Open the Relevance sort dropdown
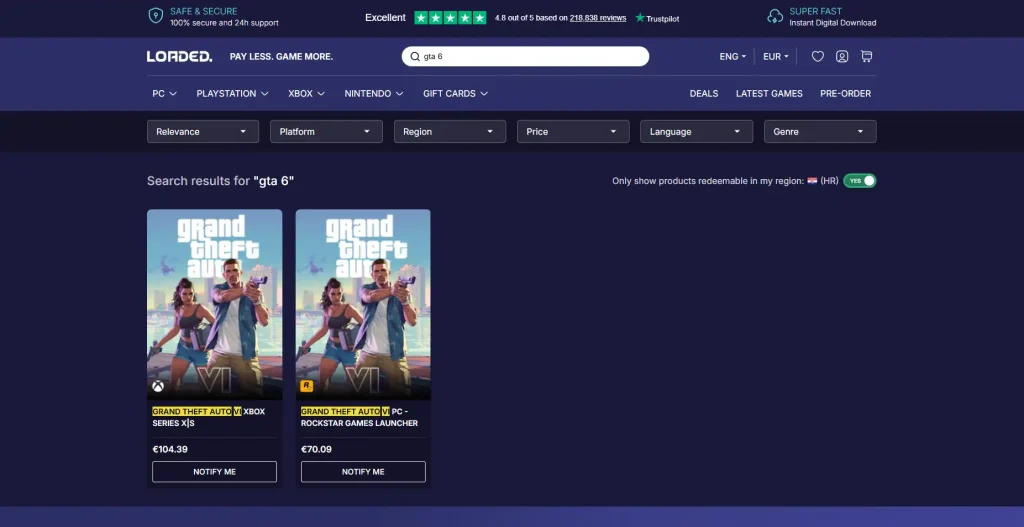The width and height of the screenshot is (1024, 527). point(203,131)
